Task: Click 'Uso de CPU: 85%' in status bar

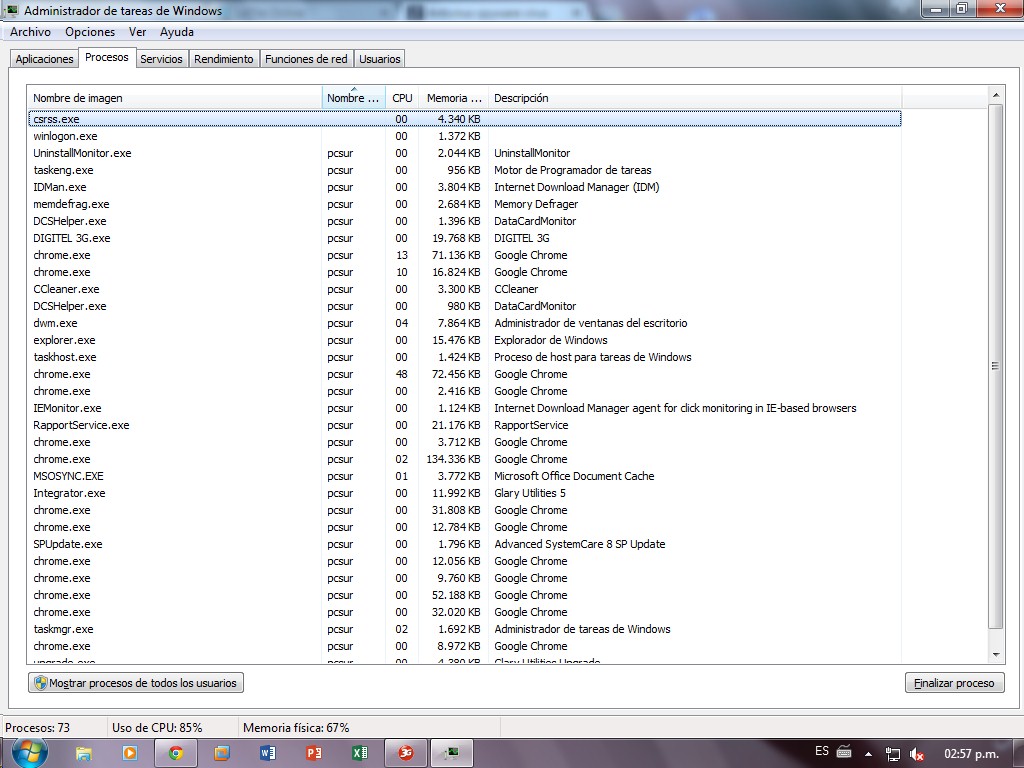Action: [157, 728]
